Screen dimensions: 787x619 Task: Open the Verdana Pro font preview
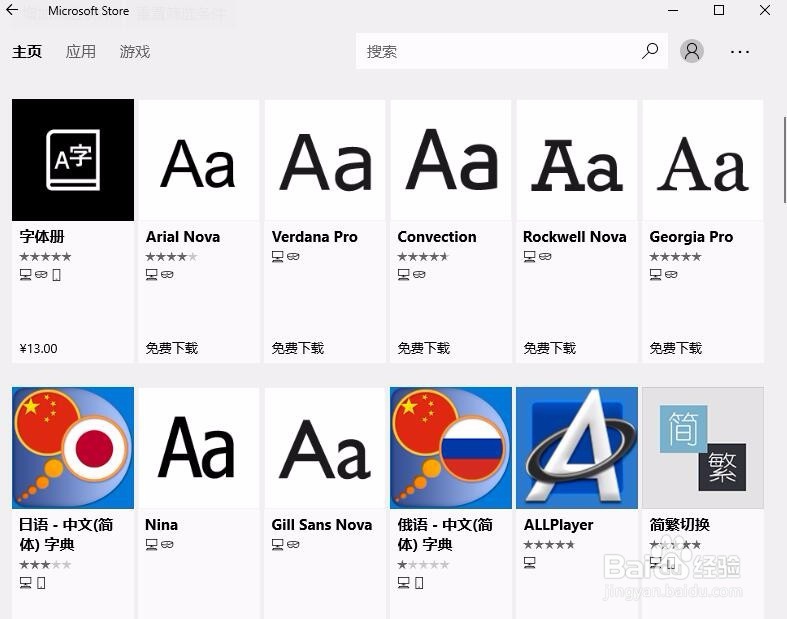click(x=325, y=160)
